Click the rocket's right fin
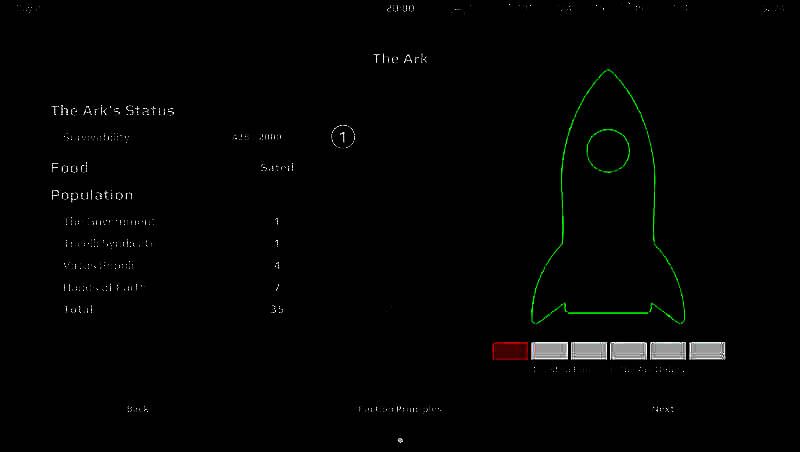 coord(668,300)
